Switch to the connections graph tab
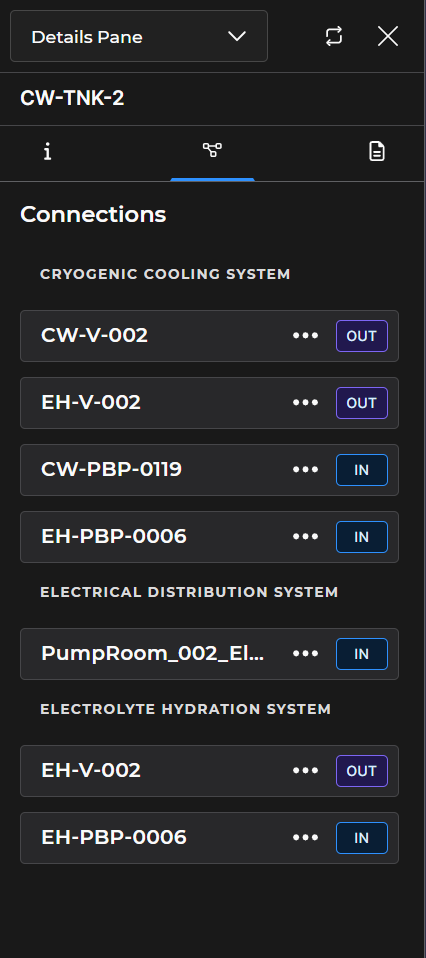The width and height of the screenshot is (426, 958). click(212, 150)
